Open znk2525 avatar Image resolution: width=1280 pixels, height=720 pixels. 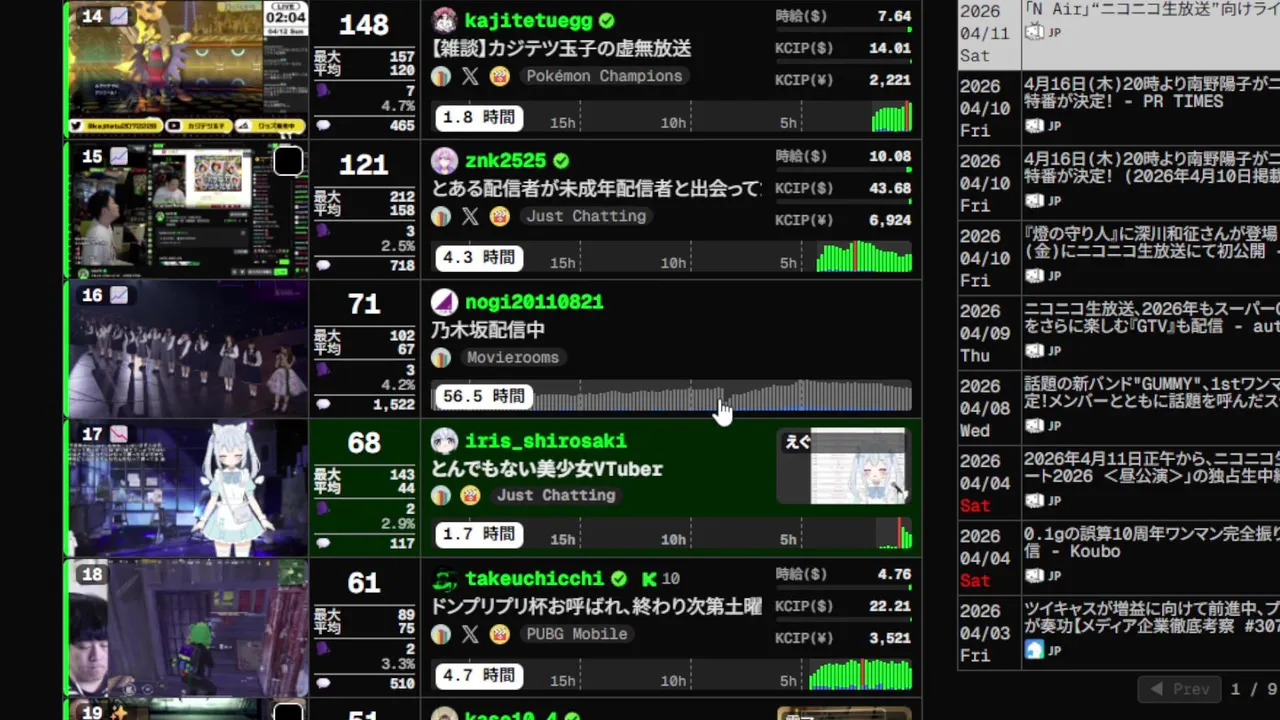[x=444, y=161]
